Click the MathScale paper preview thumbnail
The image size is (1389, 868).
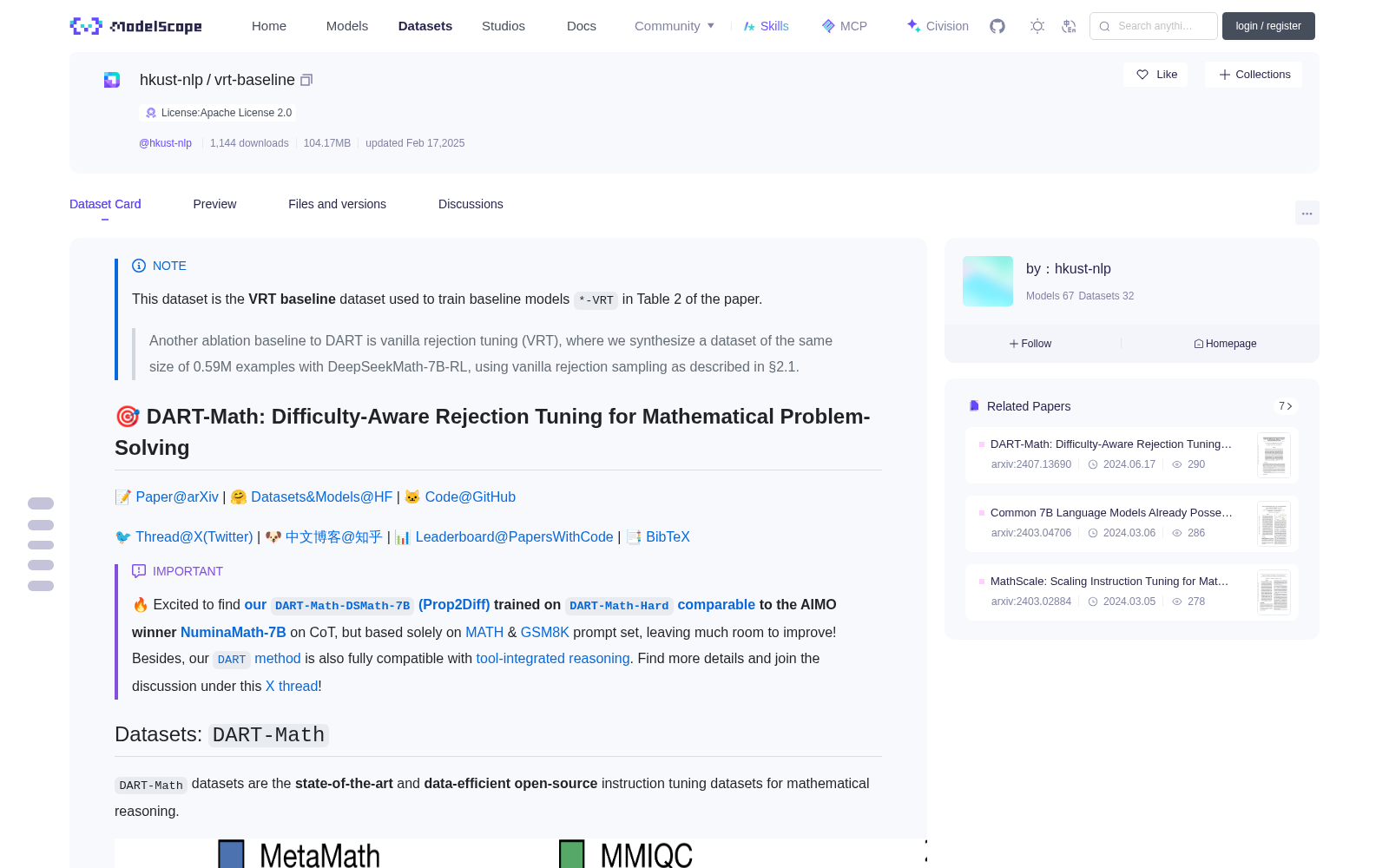(1274, 593)
